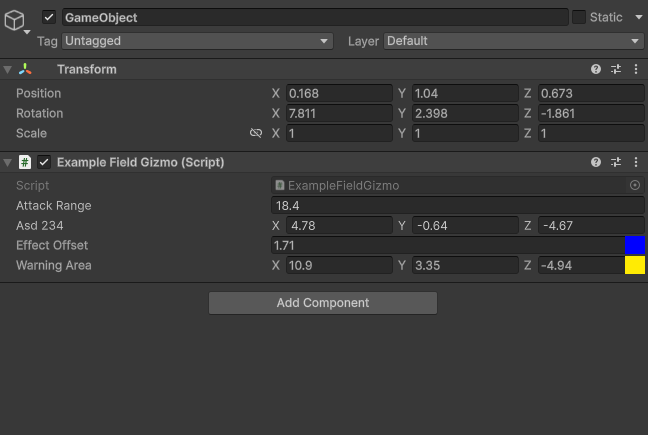This screenshot has width=648, height=435.
Task: Click the Warning Area Z field -4.94
Action: [x=581, y=265]
